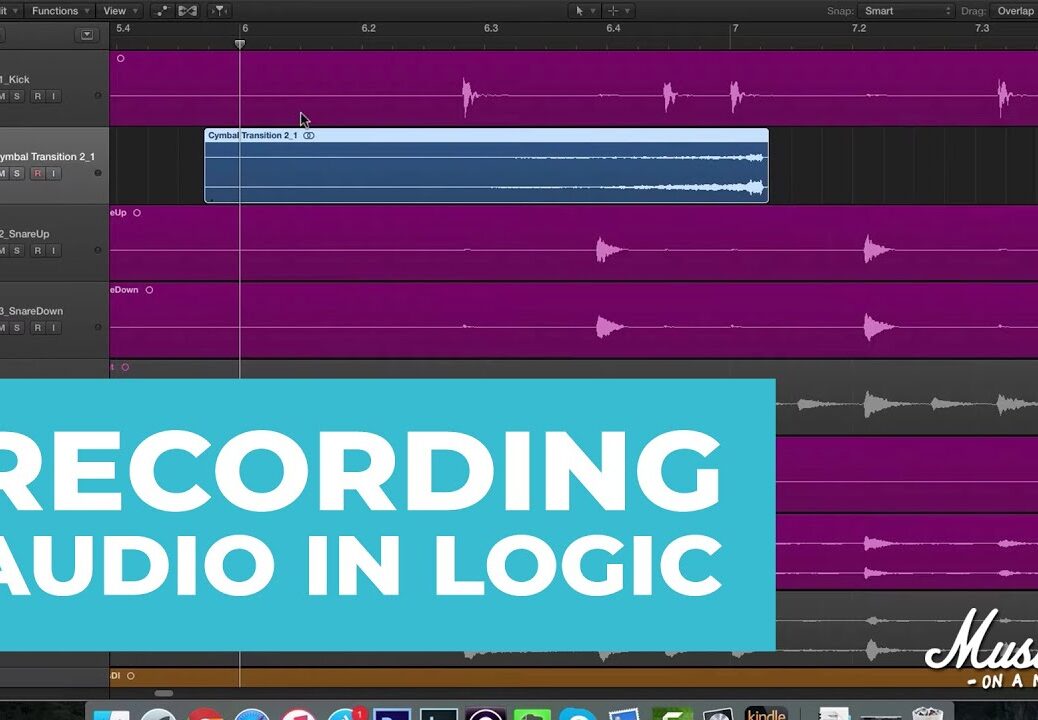Open the Drag mode dropdown showing Overlap

[x=1014, y=11]
